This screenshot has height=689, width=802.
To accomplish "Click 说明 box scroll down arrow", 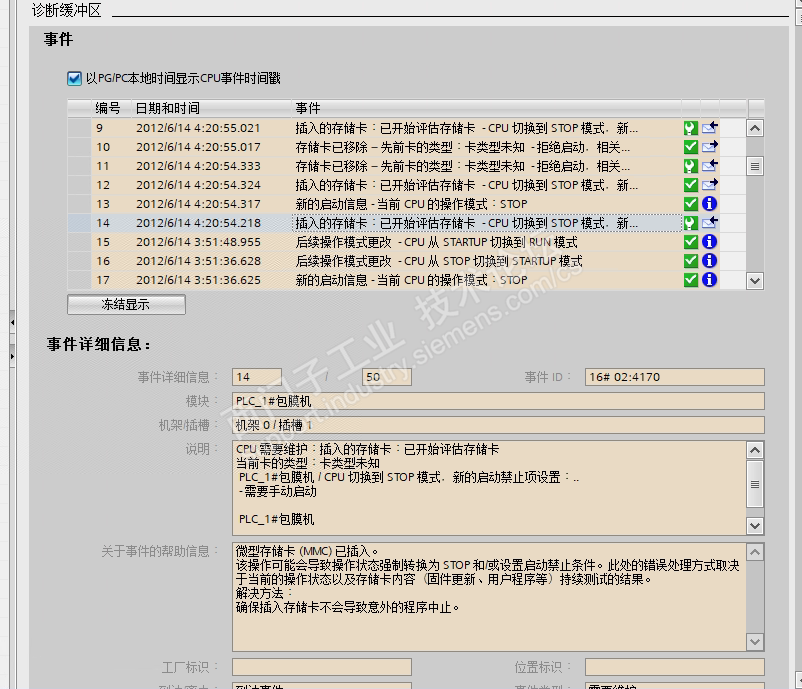I will (x=755, y=525).
